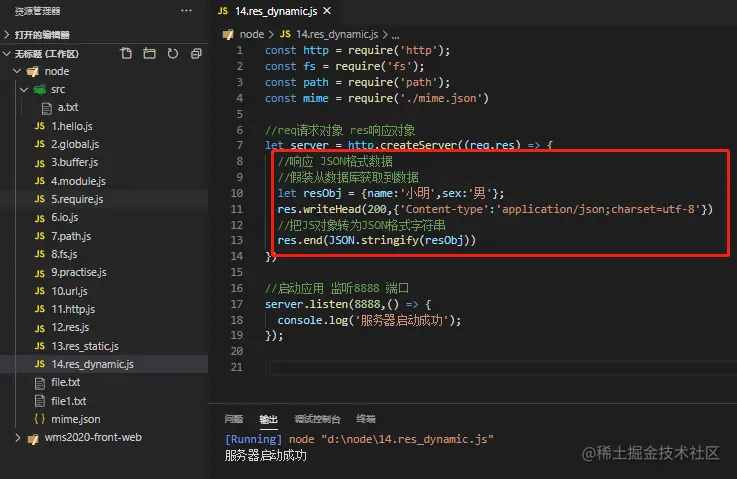Open 6.io.js file
The width and height of the screenshot is (737, 479).
pyautogui.click(x=65, y=218)
